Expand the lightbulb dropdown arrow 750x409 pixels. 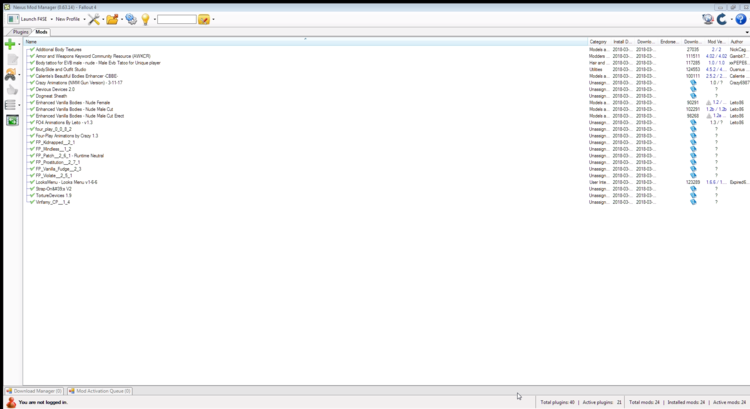coord(154,20)
